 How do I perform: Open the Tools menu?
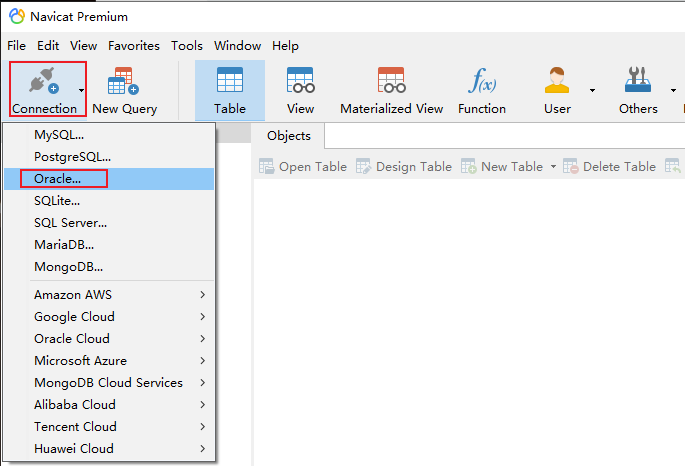click(187, 45)
